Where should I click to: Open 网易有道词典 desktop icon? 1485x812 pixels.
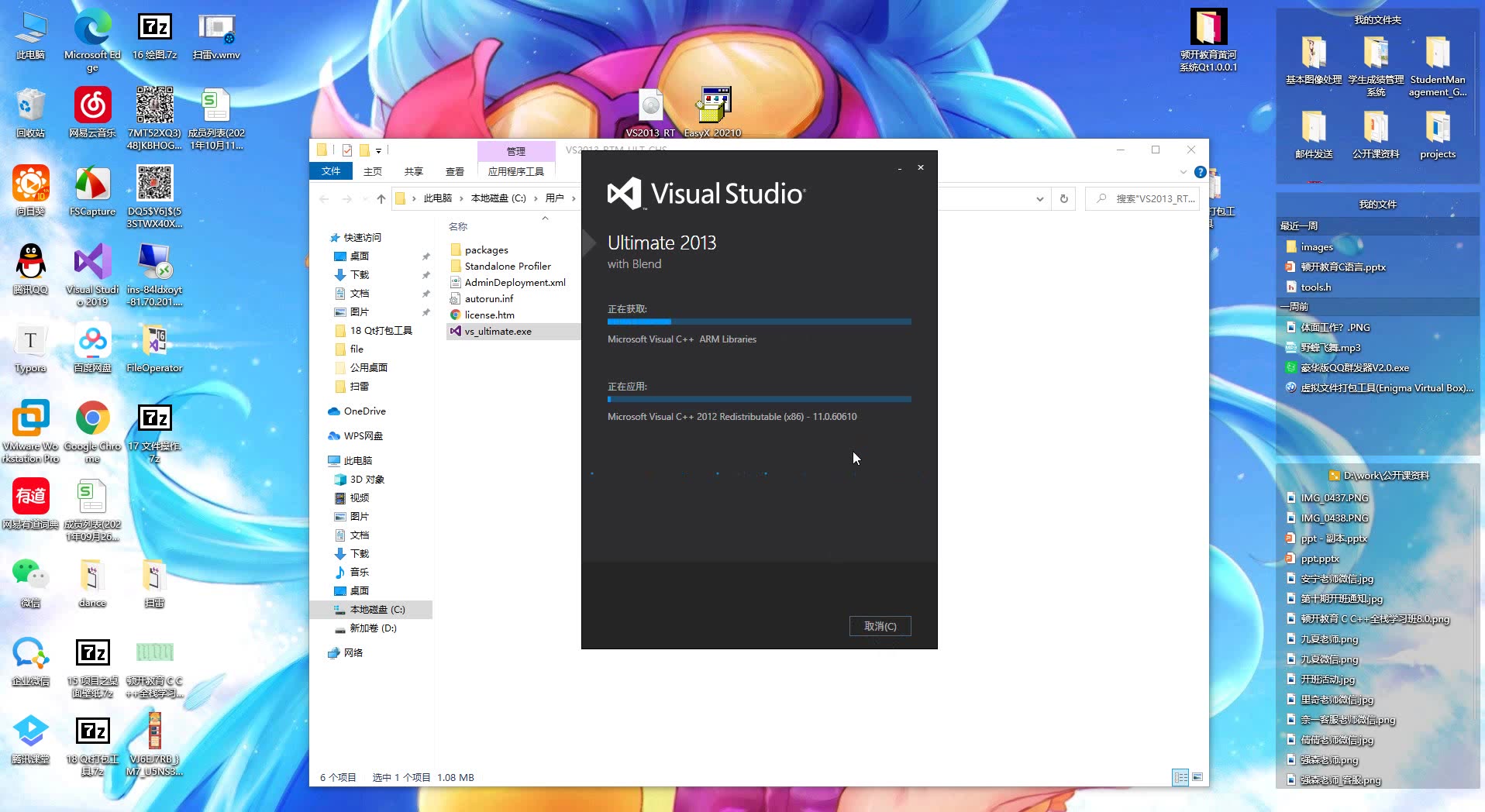30,504
